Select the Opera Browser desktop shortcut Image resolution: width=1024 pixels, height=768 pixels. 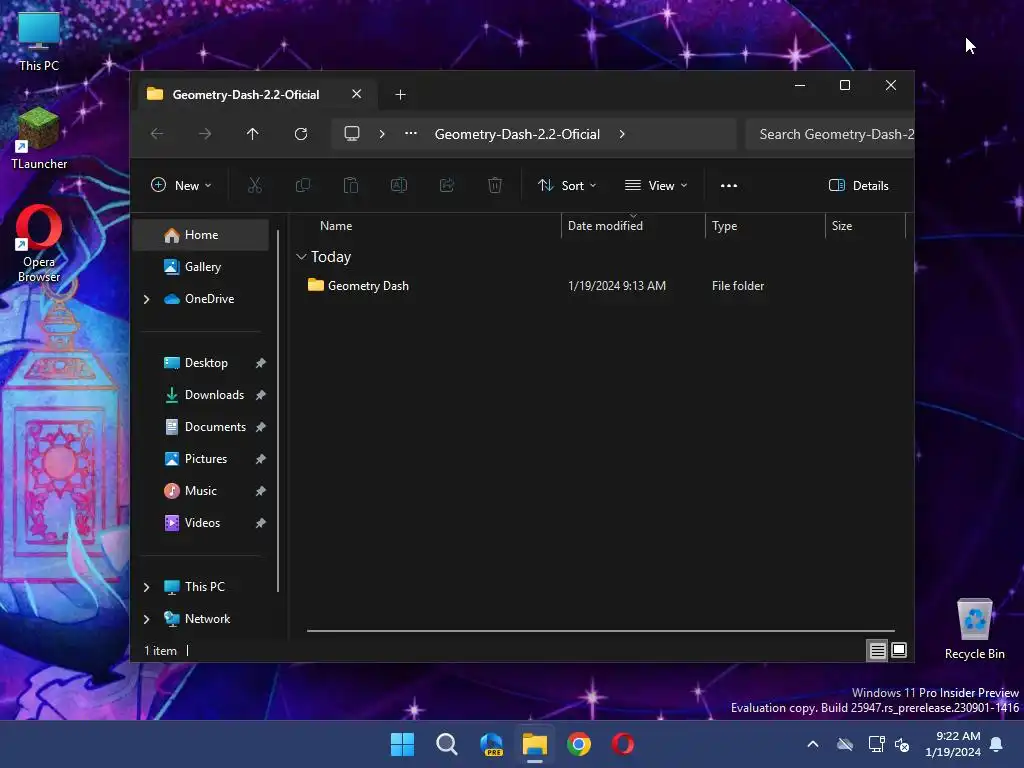(x=39, y=244)
